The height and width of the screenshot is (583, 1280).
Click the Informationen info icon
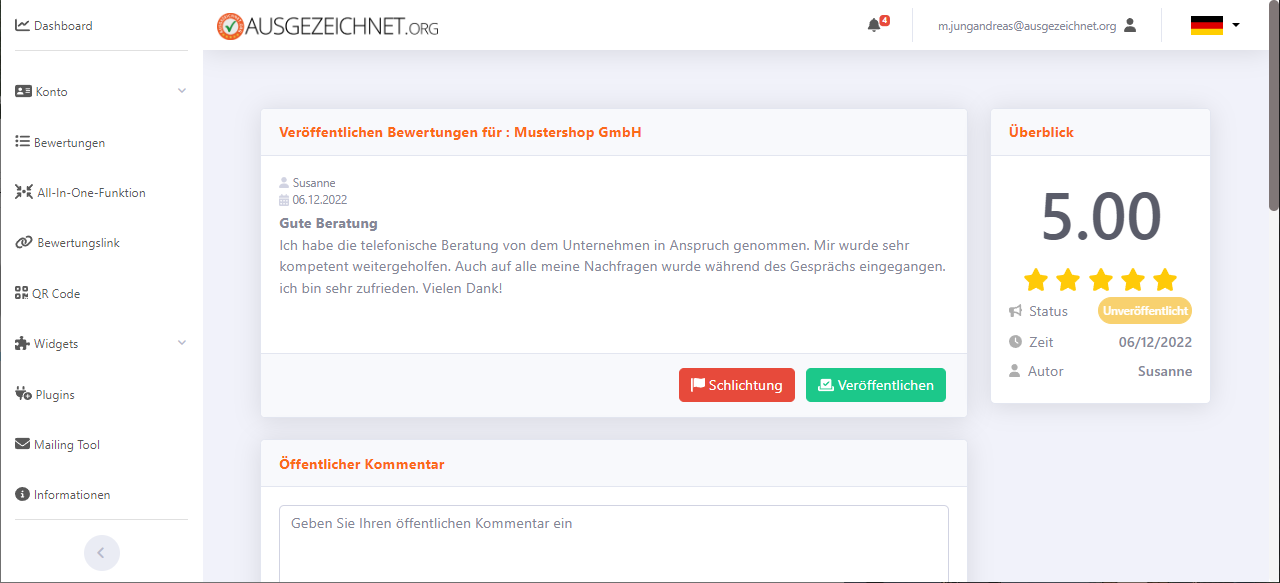tap(22, 495)
